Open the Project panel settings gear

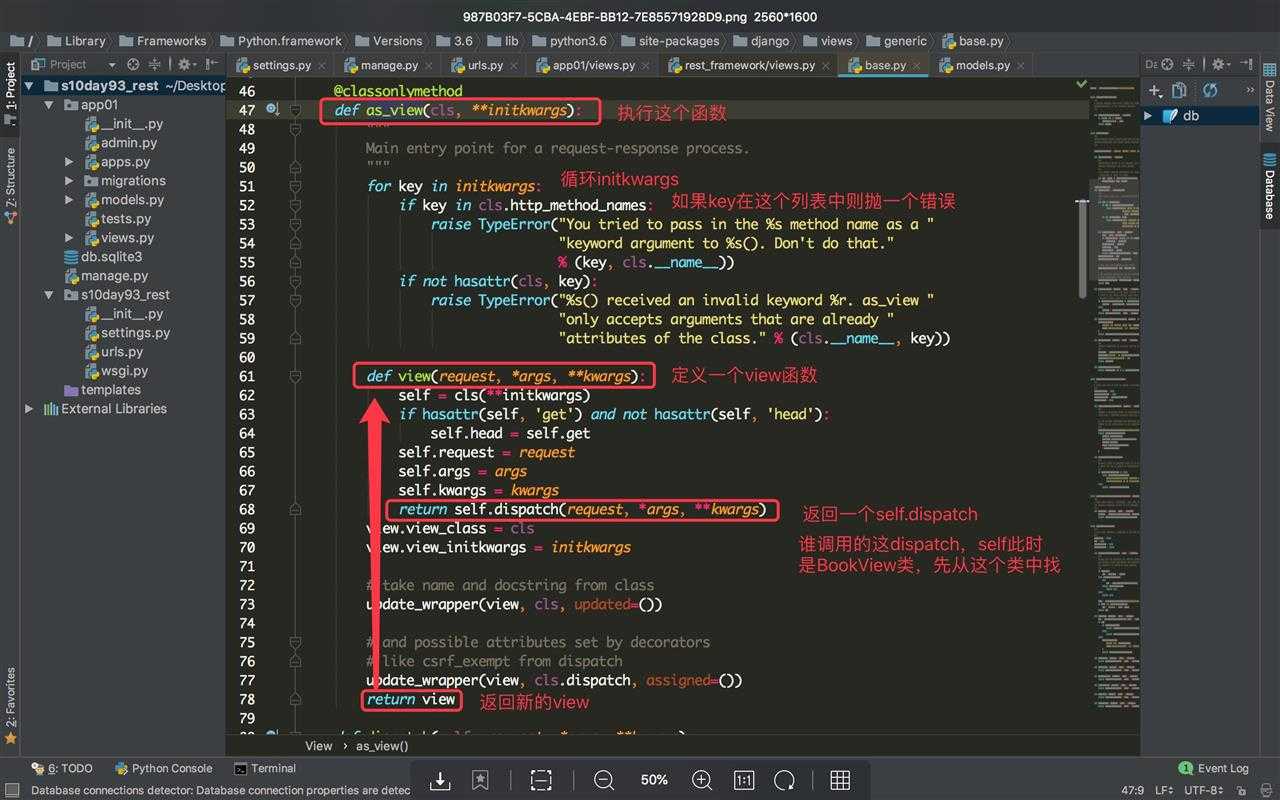[x=185, y=64]
